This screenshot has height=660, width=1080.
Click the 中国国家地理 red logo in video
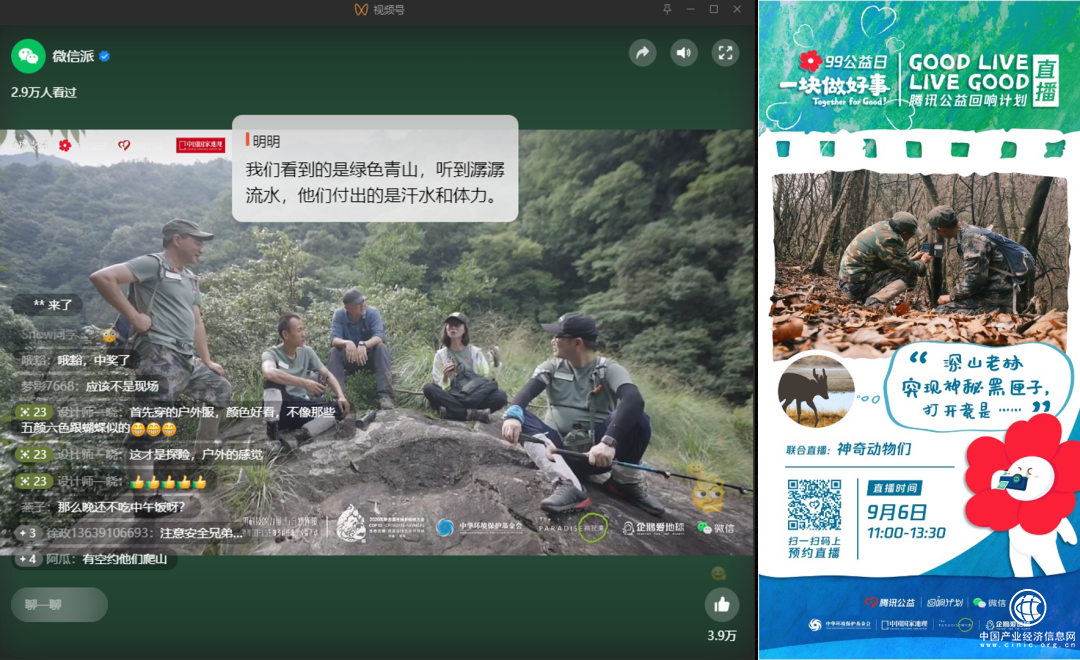coord(200,145)
